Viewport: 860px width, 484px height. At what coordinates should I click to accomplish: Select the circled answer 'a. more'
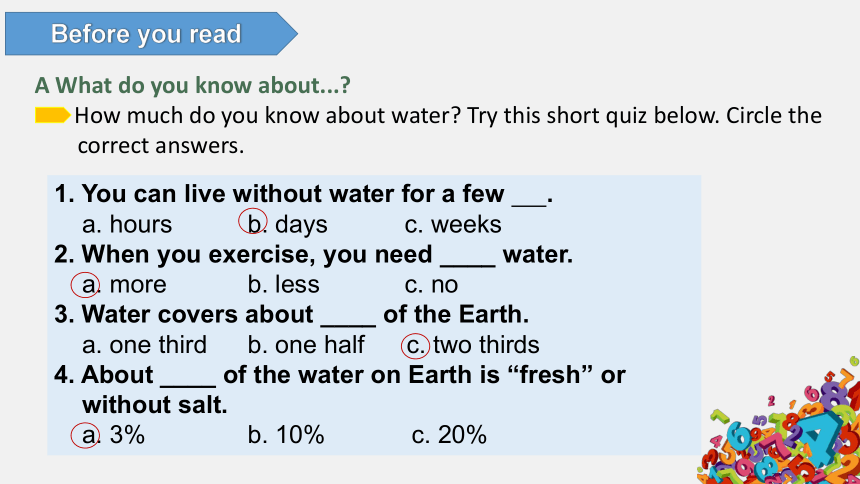[x=118, y=284]
